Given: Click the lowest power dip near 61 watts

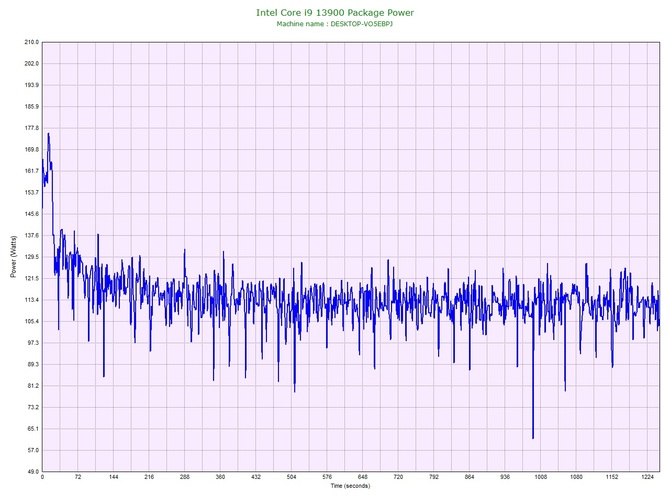Looking at the screenshot, I should (533, 438).
